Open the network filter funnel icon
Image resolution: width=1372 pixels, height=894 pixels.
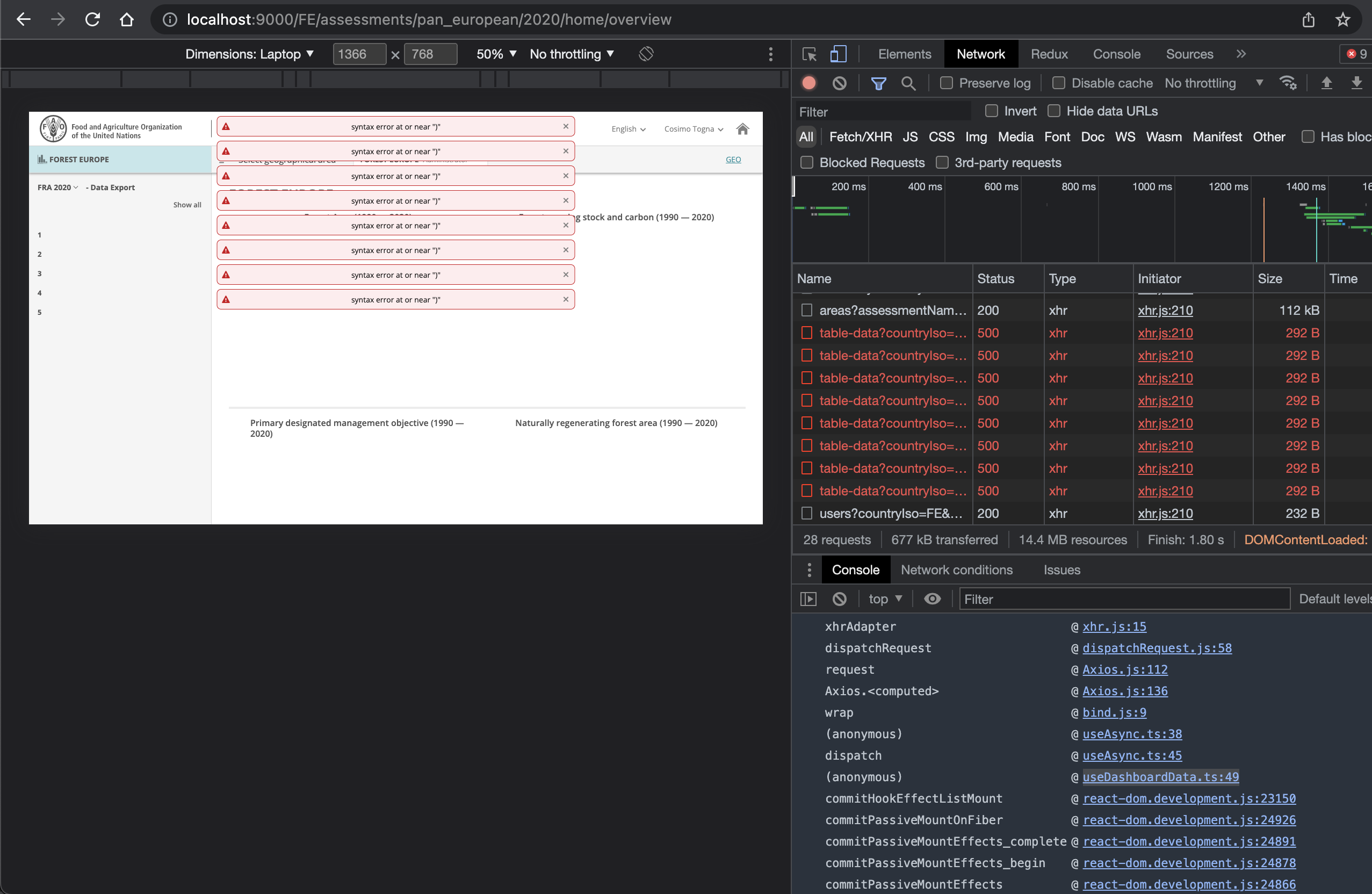tap(878, 83)
